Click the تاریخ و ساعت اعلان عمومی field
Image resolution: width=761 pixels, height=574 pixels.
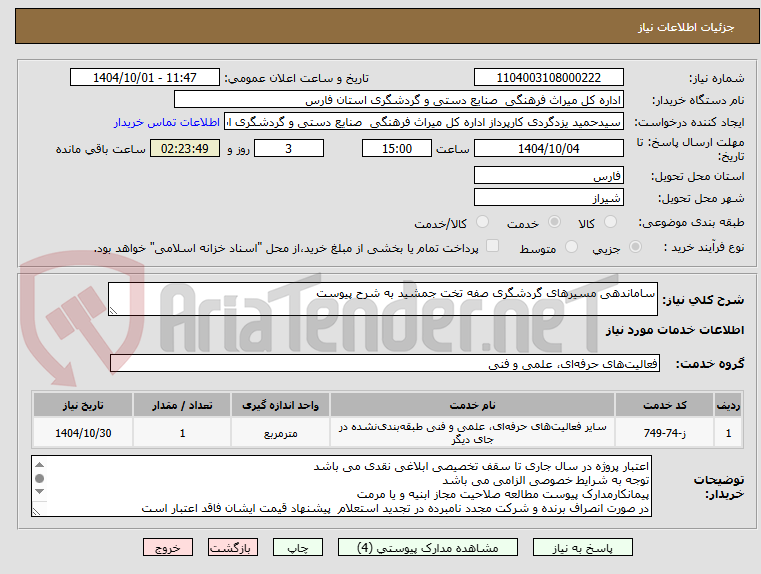[145, 78]
